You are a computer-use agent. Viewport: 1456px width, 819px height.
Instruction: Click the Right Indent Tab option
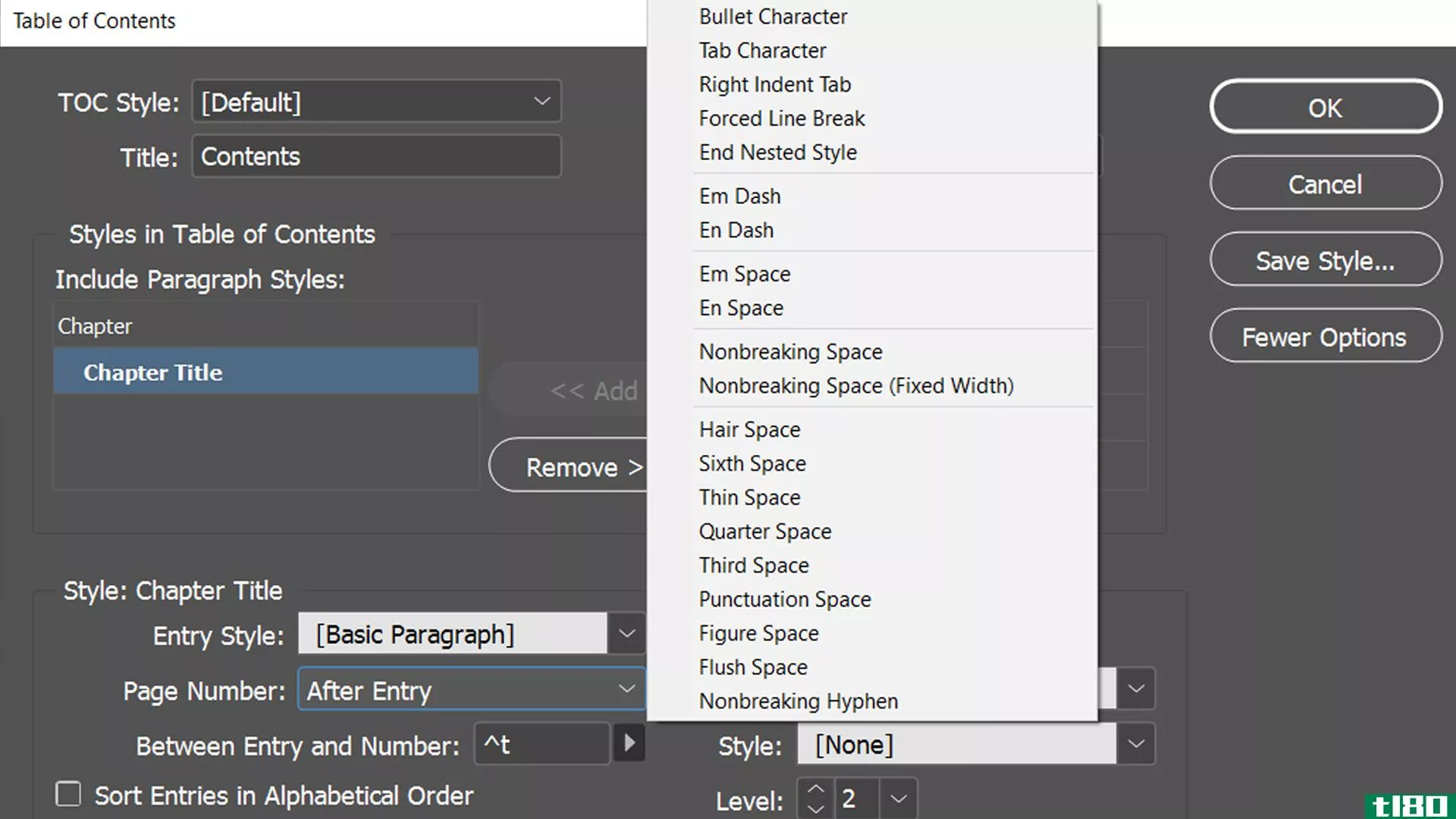pyautogui.click(x=776, y=84)
